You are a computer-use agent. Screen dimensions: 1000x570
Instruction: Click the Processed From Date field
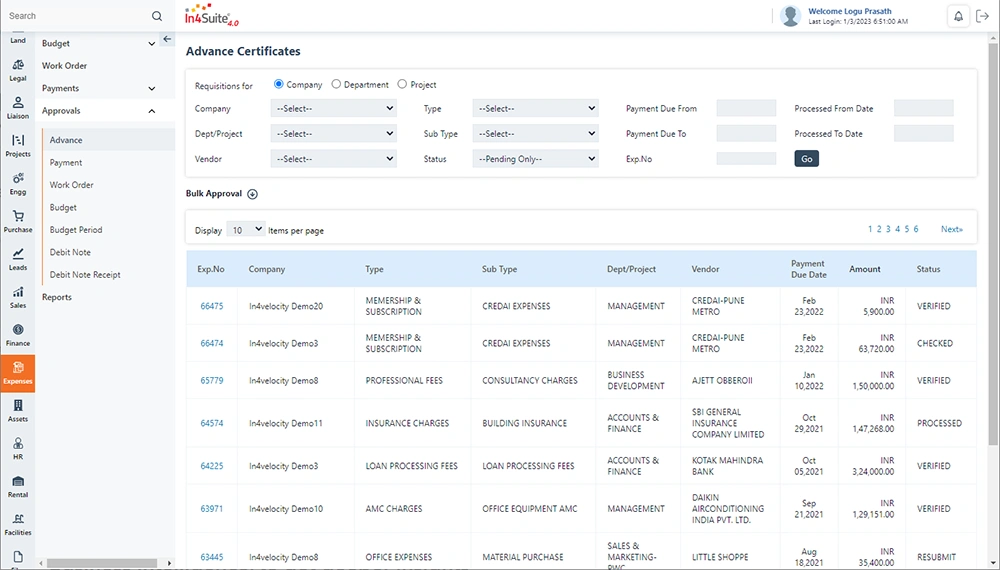tap(923, 108)
